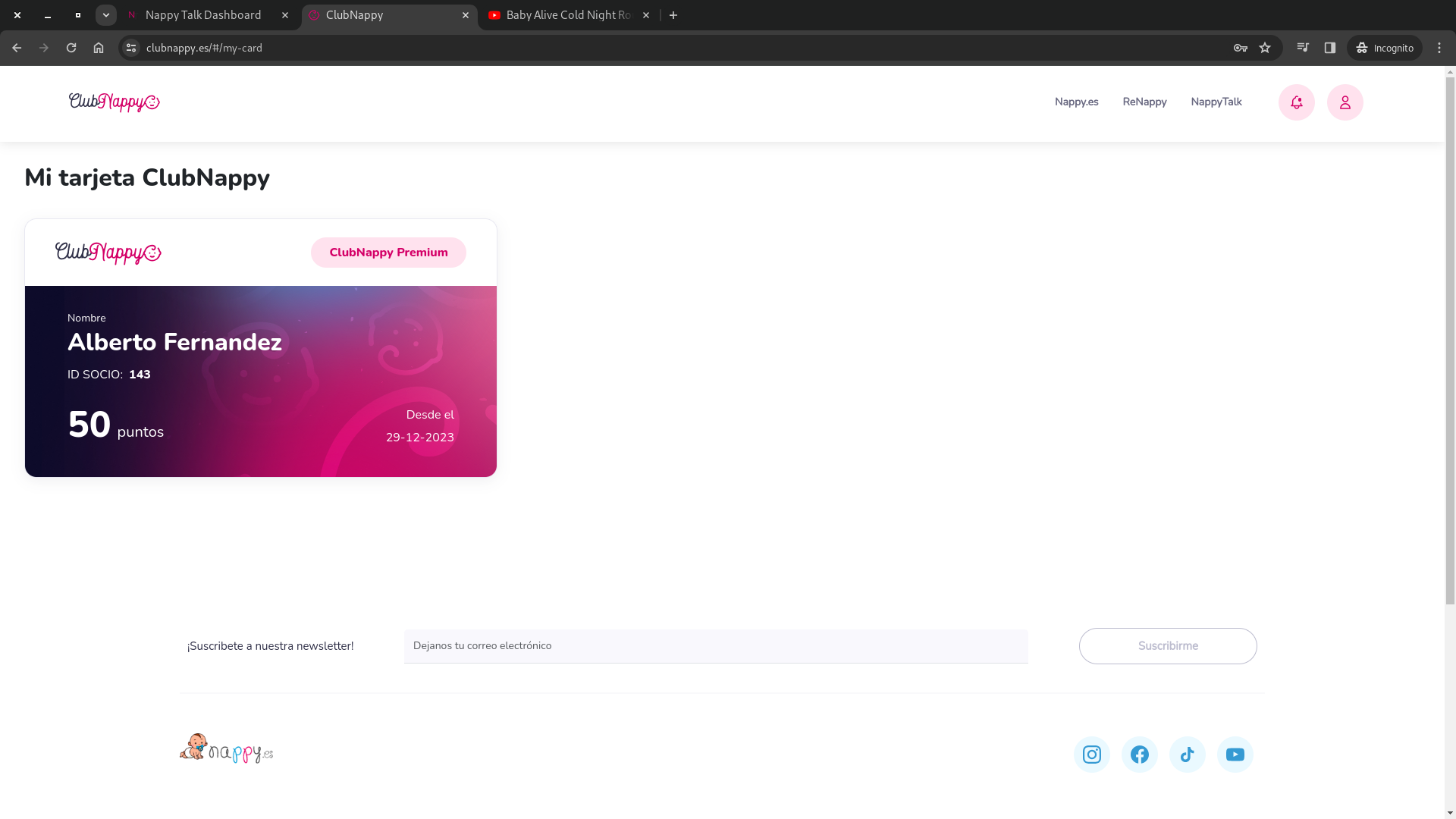
Task: Bookmark this page with the star icon
Action: 1265,48
